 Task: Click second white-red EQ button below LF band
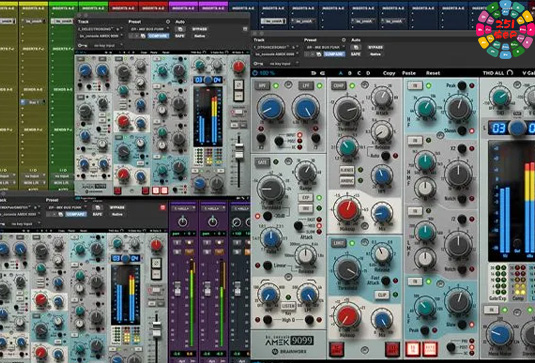pyautogui.click(x=430, y=349)
